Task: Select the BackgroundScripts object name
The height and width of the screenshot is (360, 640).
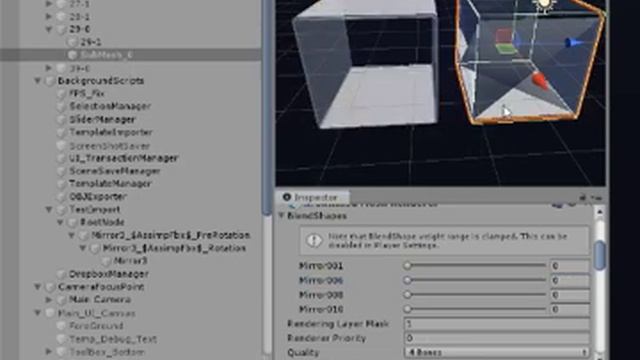Action: click(x=101, y=81)
